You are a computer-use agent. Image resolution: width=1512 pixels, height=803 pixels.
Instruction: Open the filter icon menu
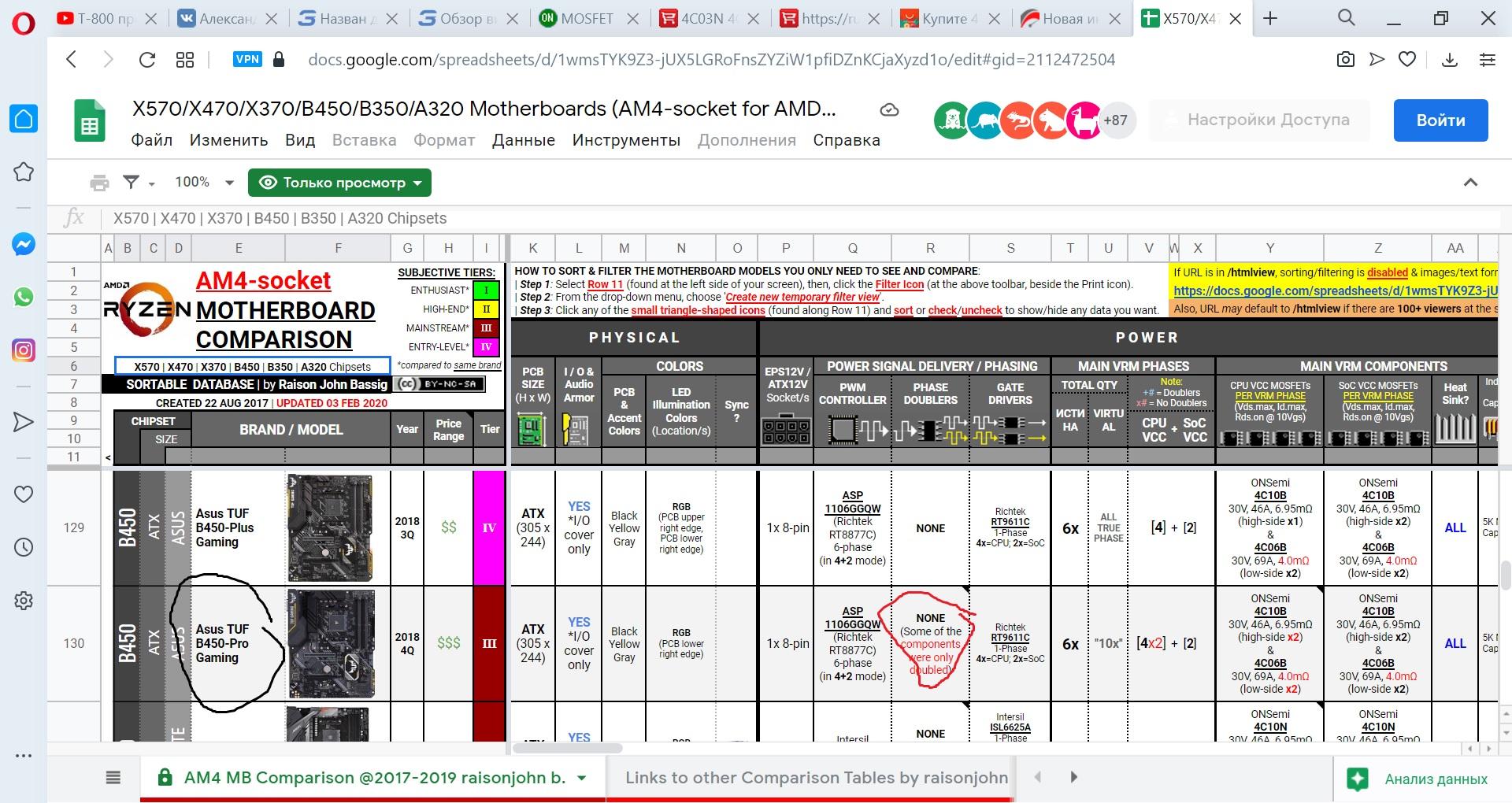click(137, 183)
